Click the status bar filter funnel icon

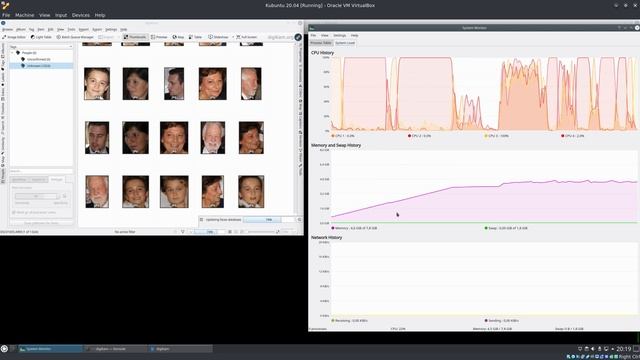182,231
